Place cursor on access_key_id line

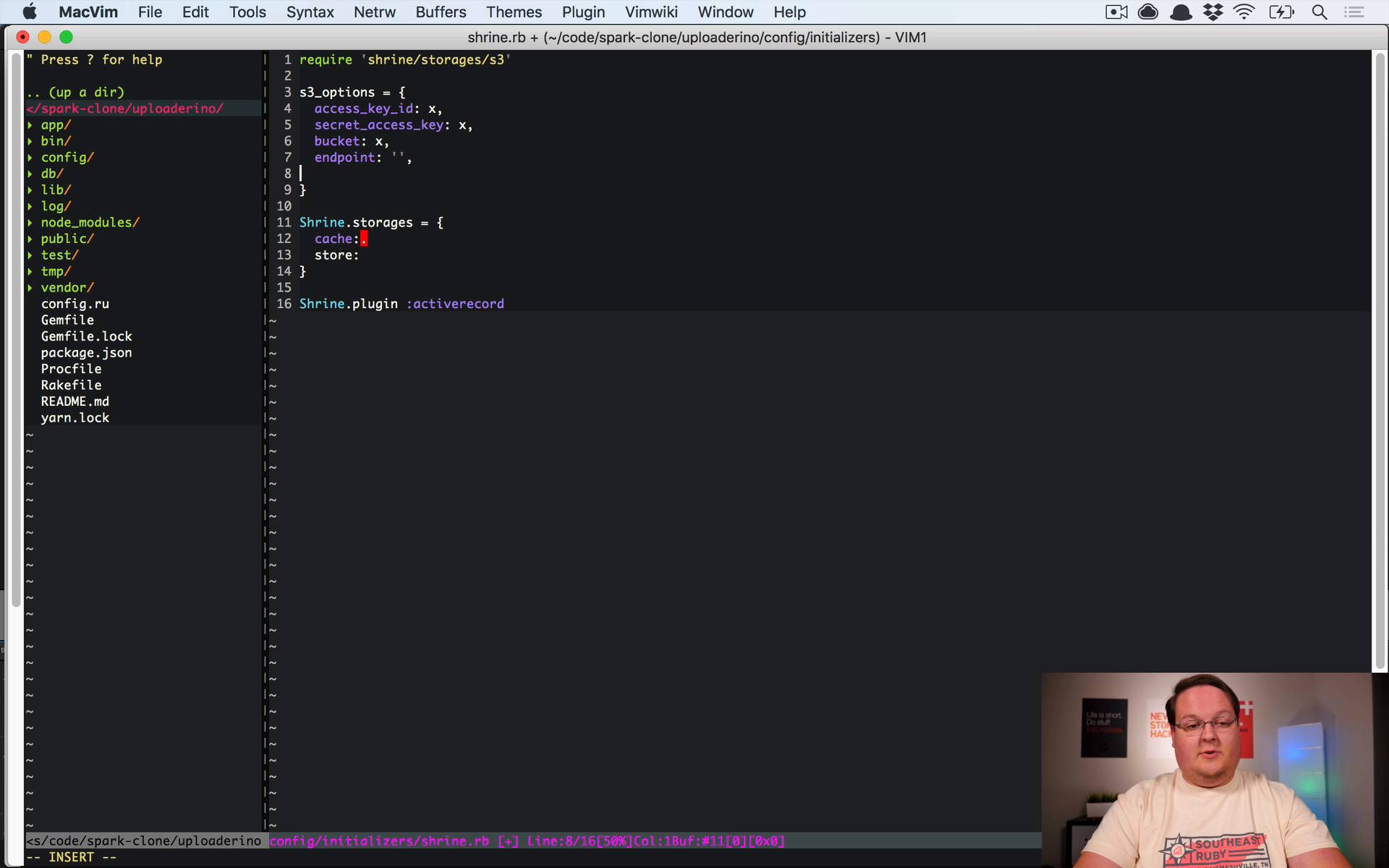point(378,109)
